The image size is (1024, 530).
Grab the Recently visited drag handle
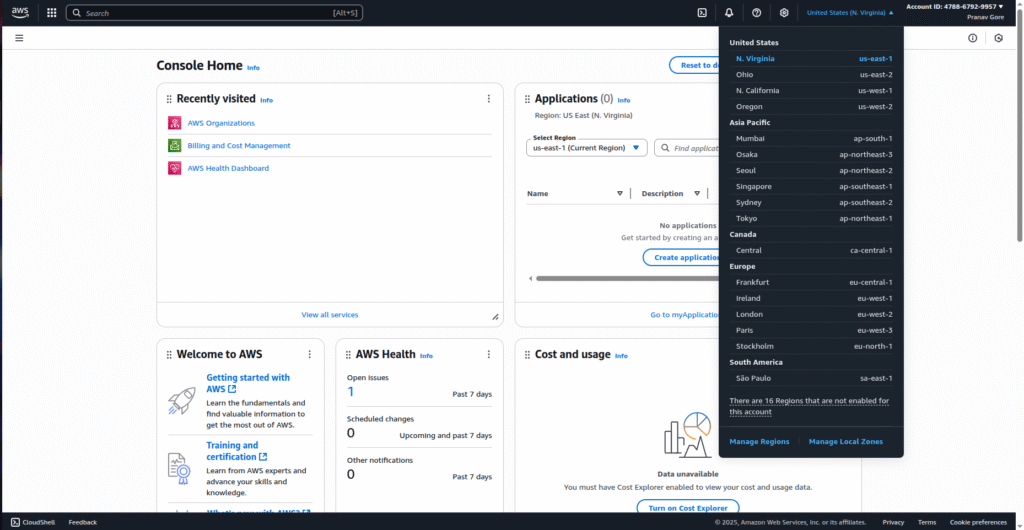[x=169, y=99]
